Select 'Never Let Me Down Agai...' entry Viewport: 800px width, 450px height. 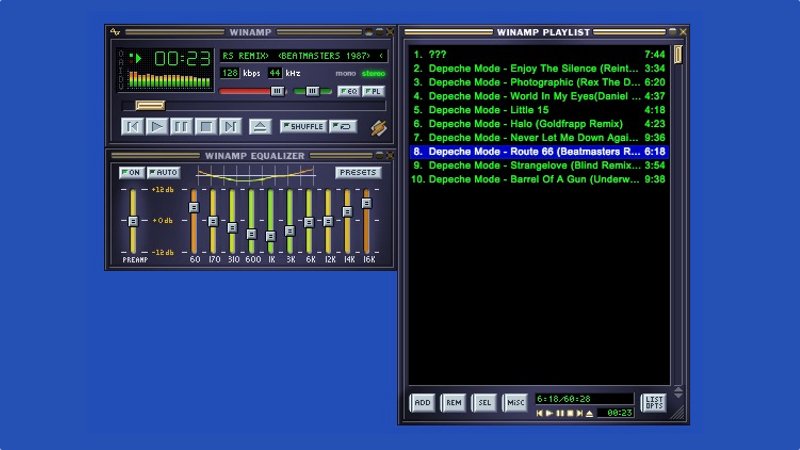539,138
